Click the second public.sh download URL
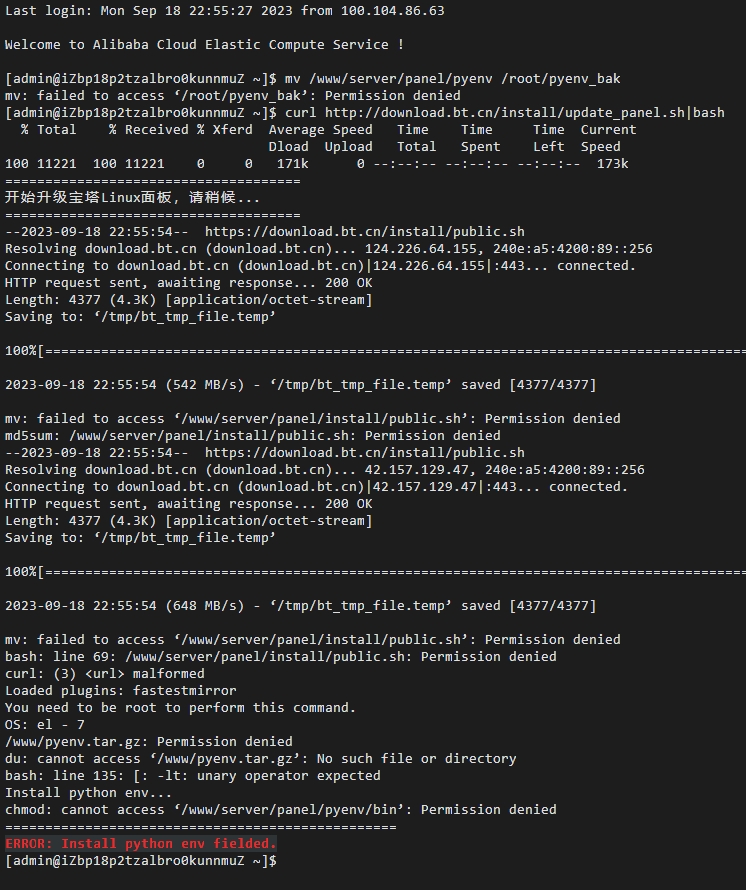 364,453
